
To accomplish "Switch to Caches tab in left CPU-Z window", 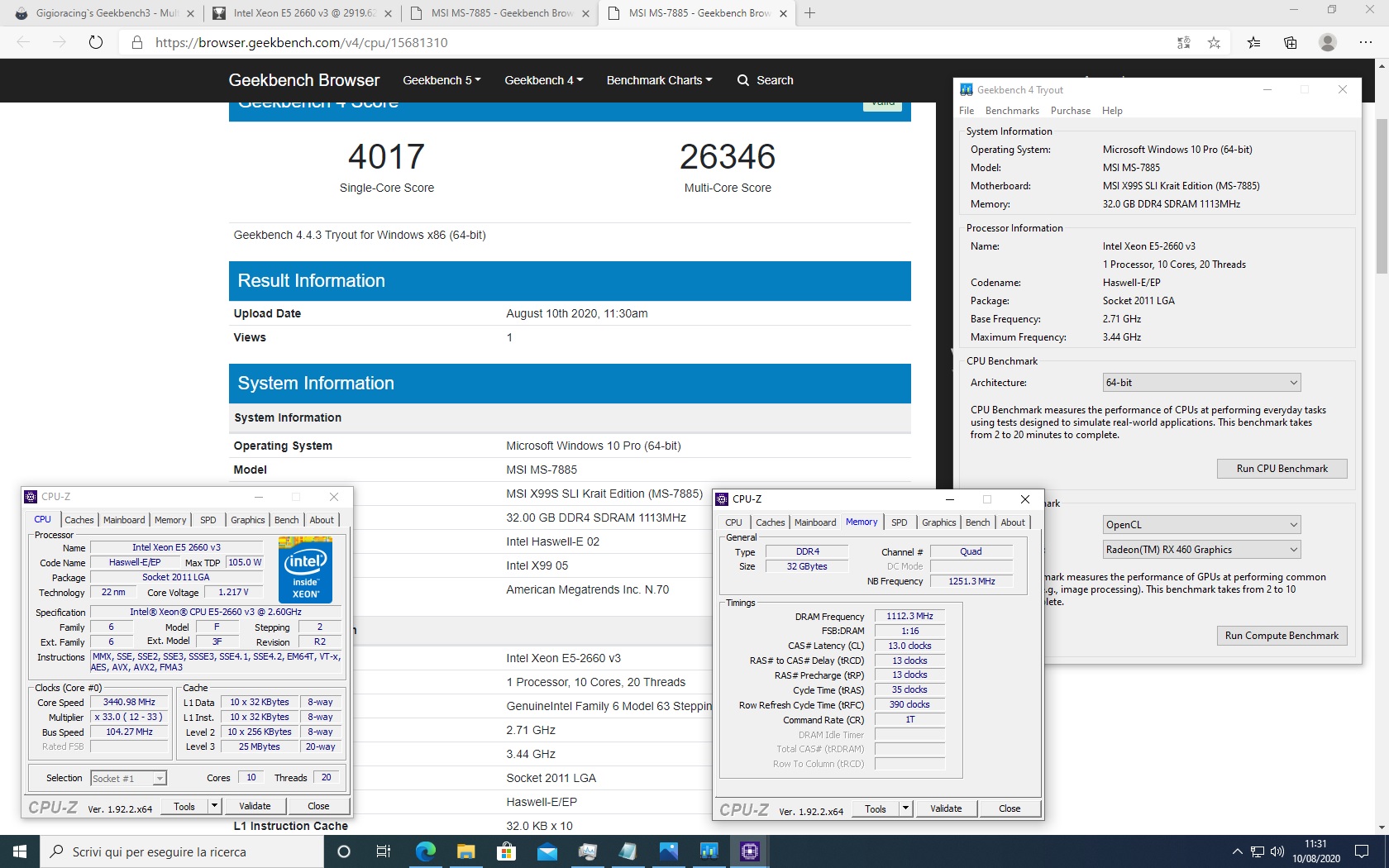I will pyautogui.click(x=79, y=520).
